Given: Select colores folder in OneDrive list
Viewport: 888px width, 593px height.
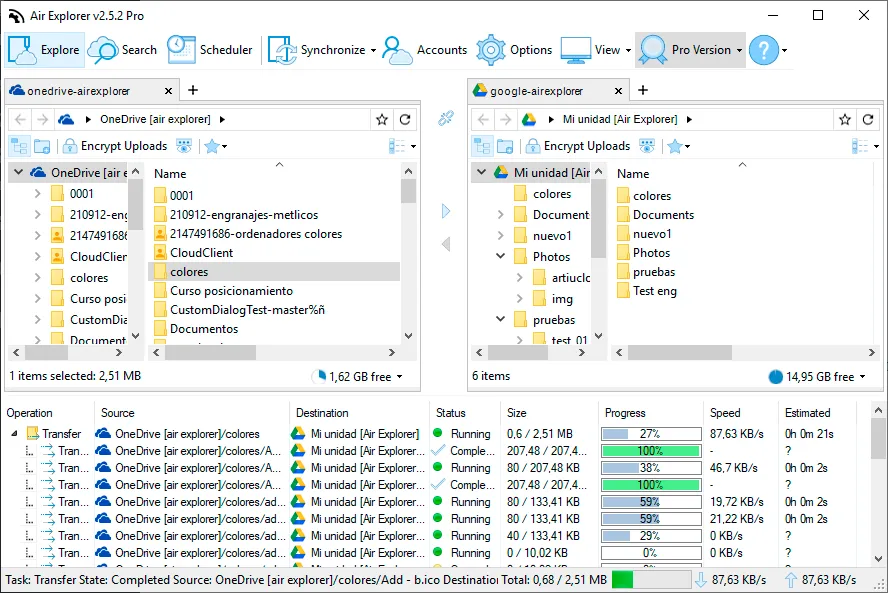Looking at the screenshot, I should click(x=274, y=272).
